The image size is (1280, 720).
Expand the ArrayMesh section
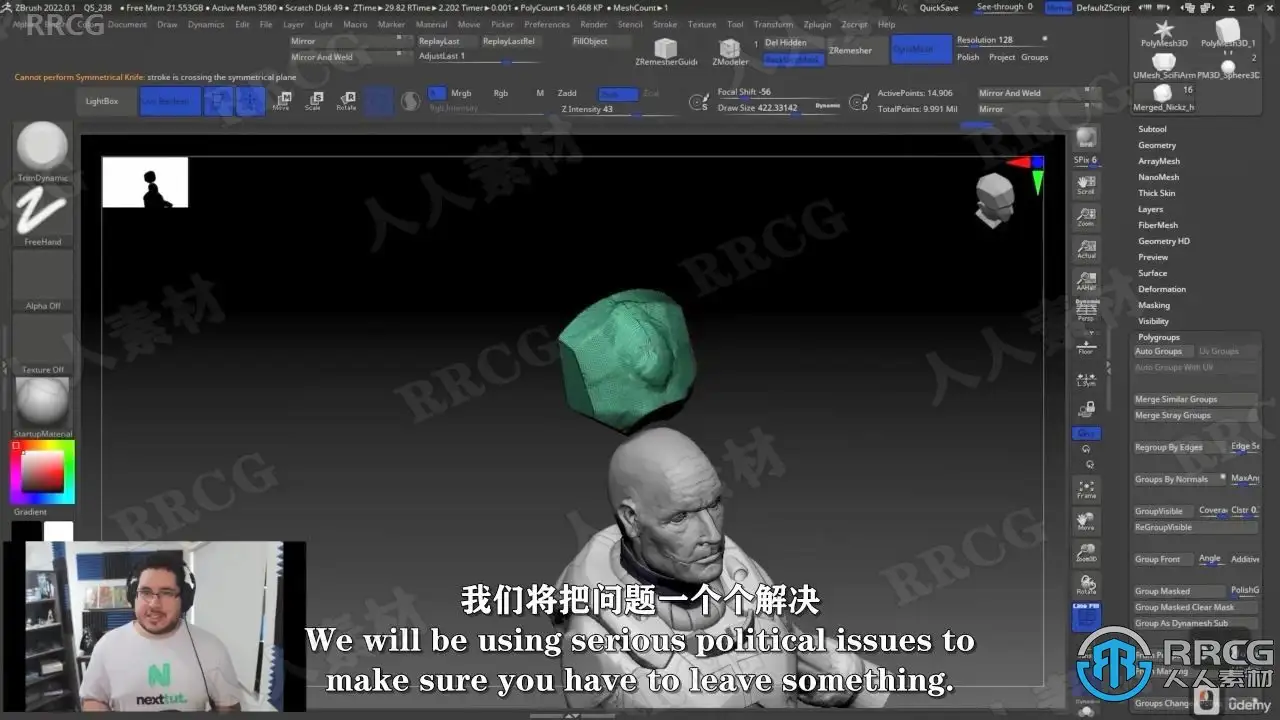[1159, 161]
